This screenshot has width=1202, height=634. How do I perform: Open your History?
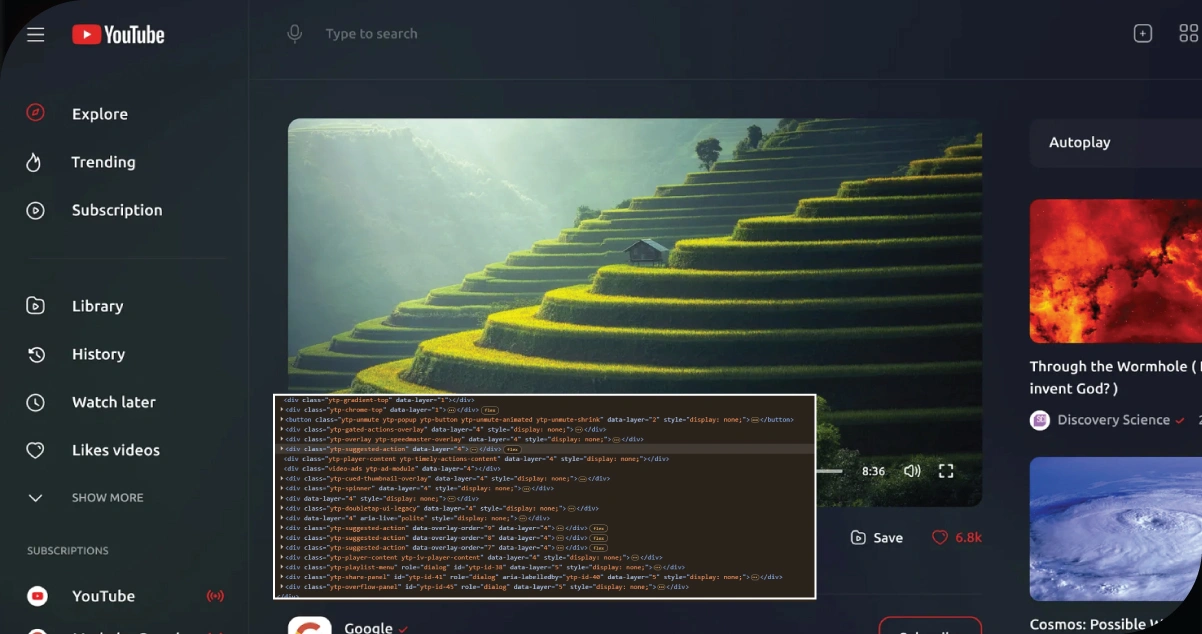pyautogui.click(x=98, y=354)
